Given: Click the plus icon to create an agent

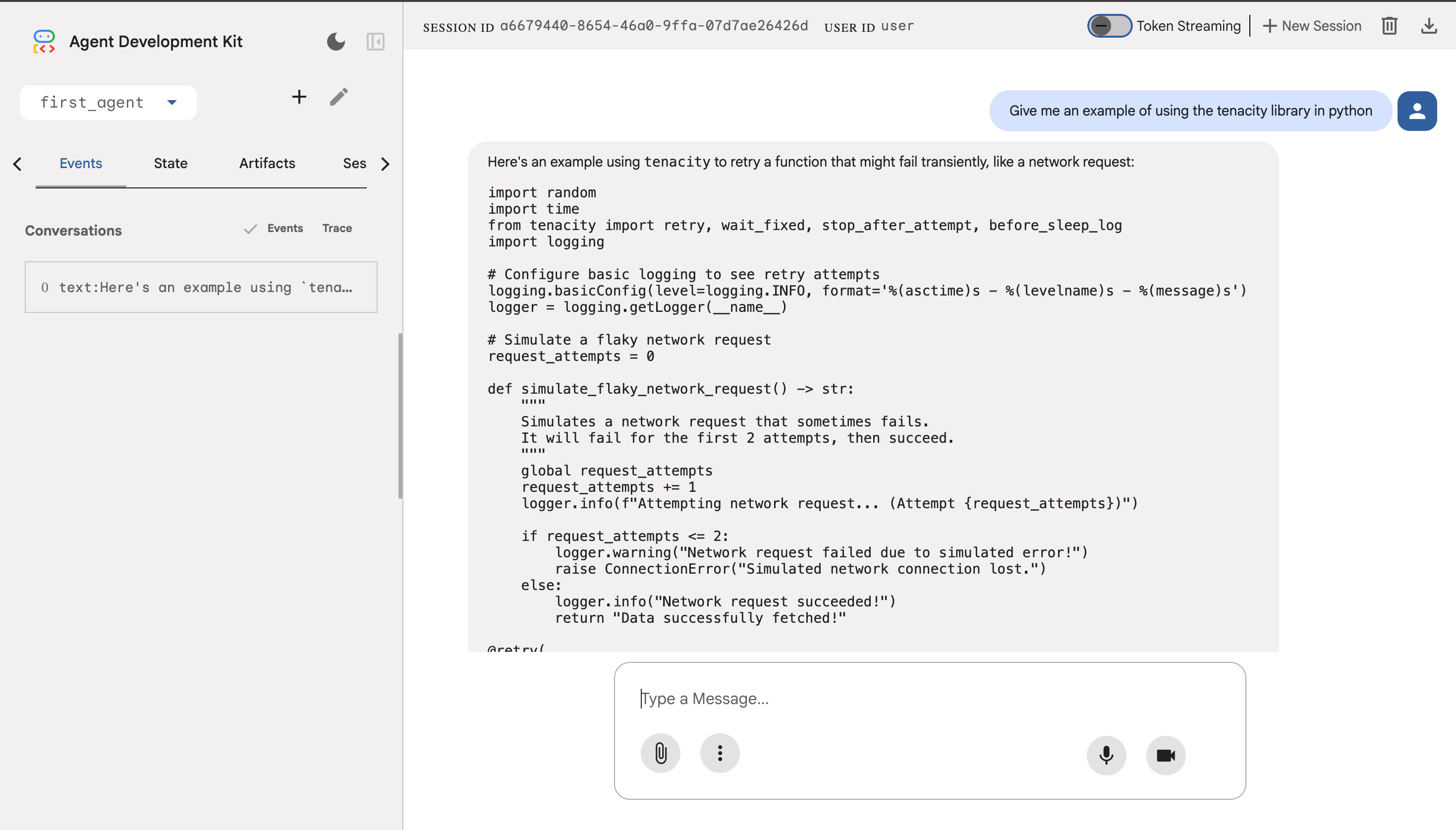Looking at the screenshot, I should [x=299, y=97].
